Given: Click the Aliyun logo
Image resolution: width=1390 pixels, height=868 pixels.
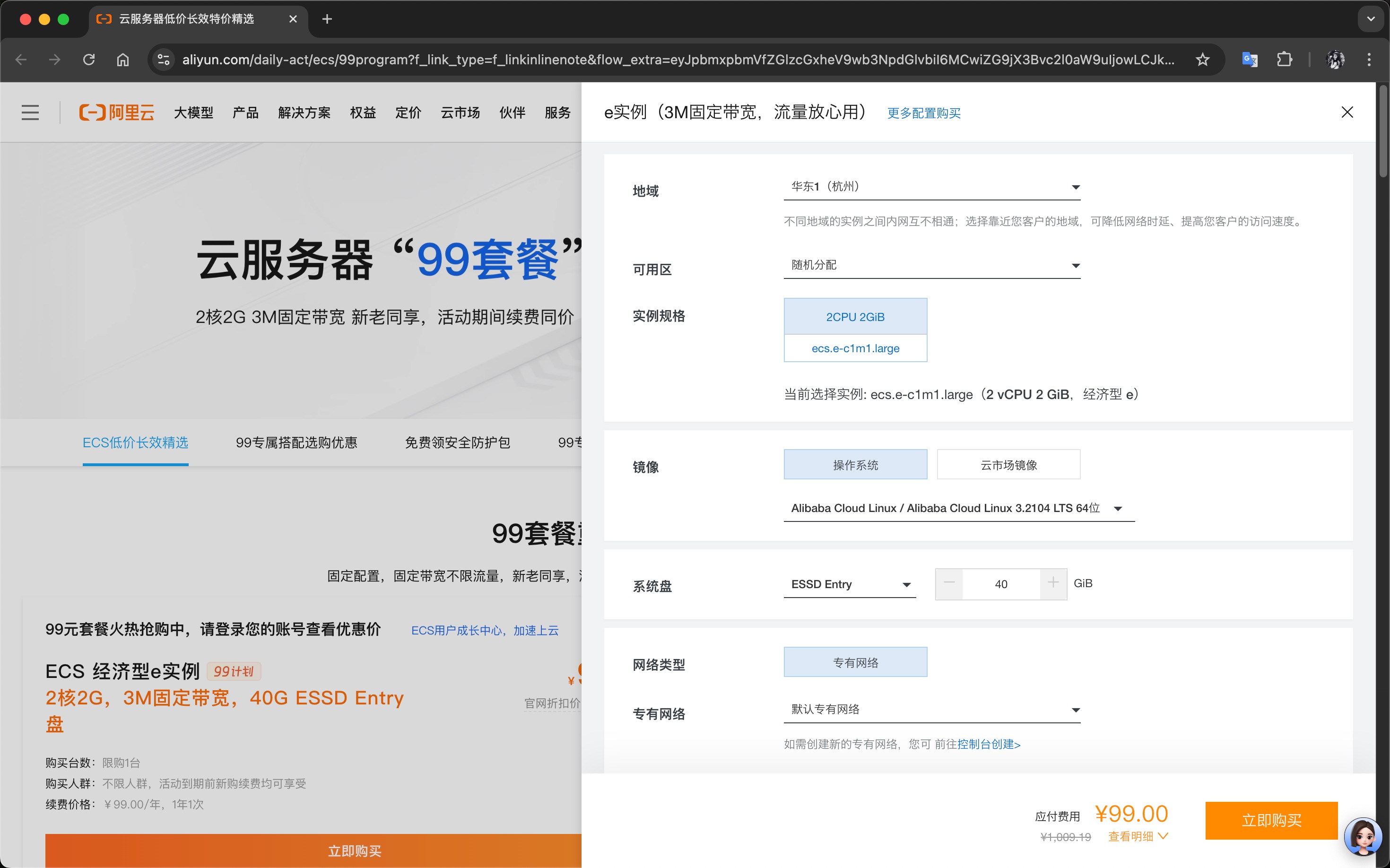Looking at the screenshot, I should coord(117,113).
